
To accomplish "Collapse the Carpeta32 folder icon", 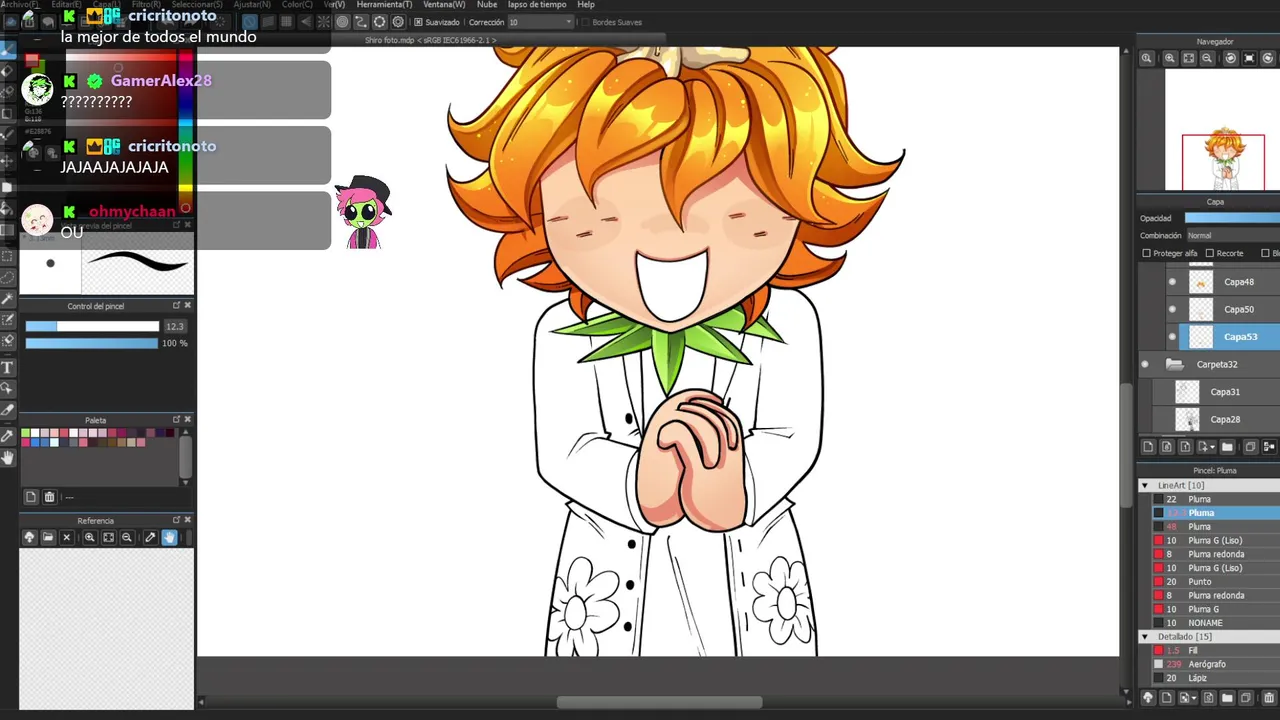I will [1175, 364].
